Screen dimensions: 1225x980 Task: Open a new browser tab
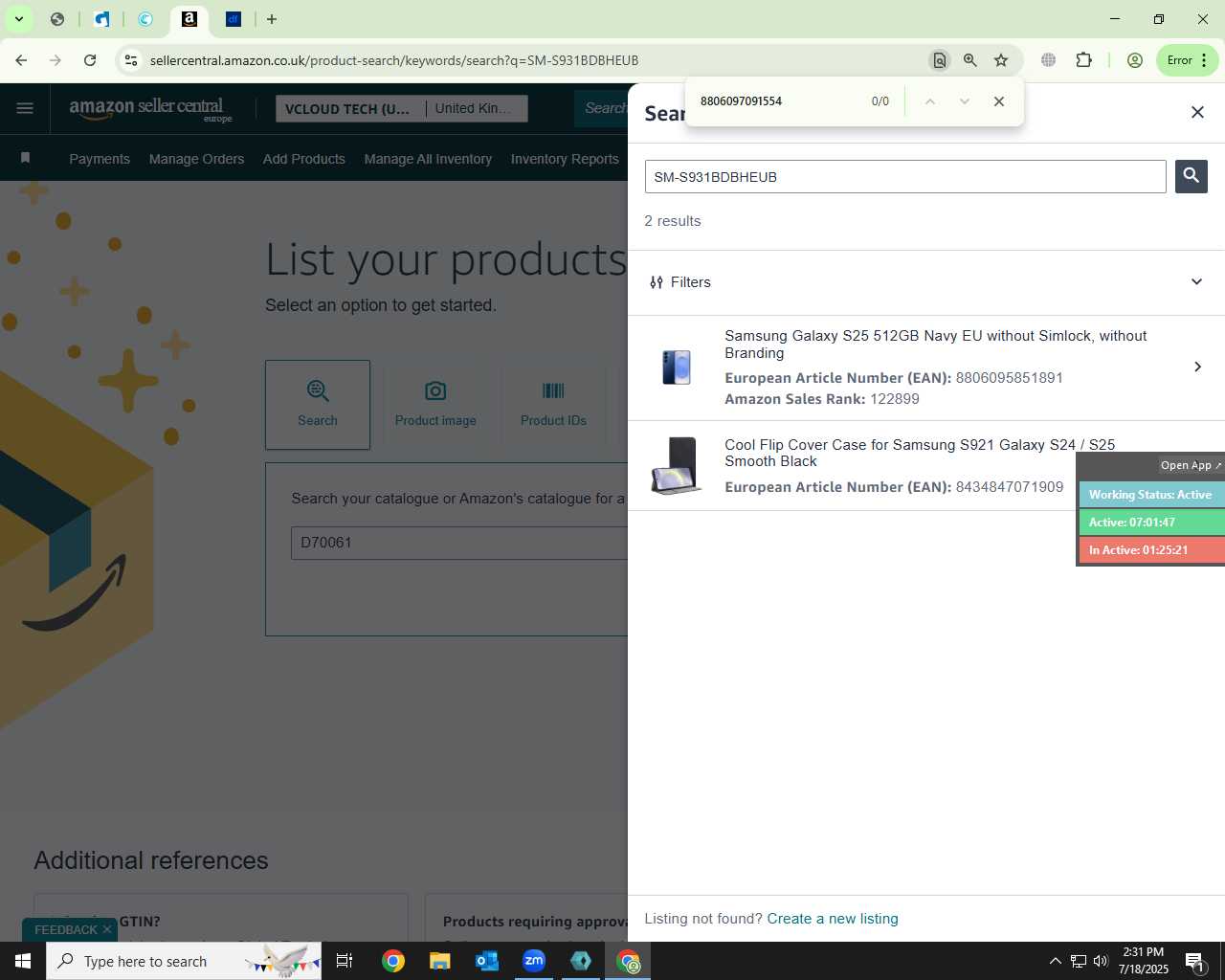tap(272, 19)
